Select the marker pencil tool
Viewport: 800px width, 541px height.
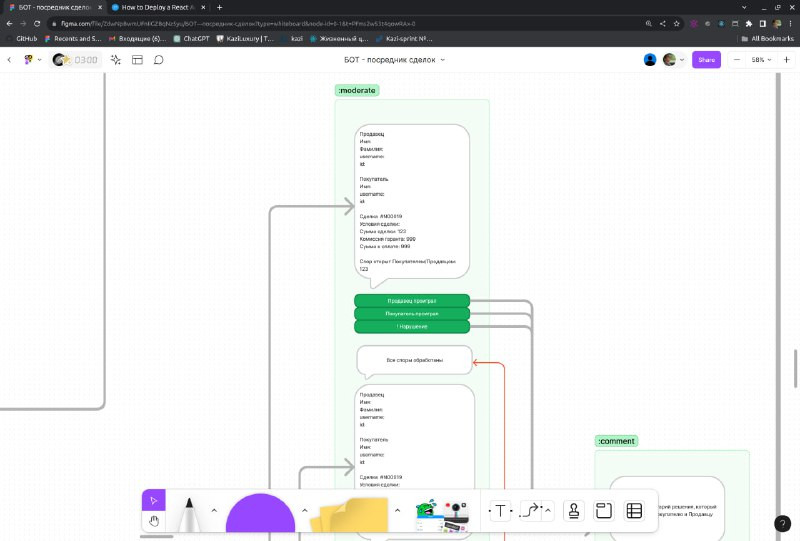(x=189, y=513)
